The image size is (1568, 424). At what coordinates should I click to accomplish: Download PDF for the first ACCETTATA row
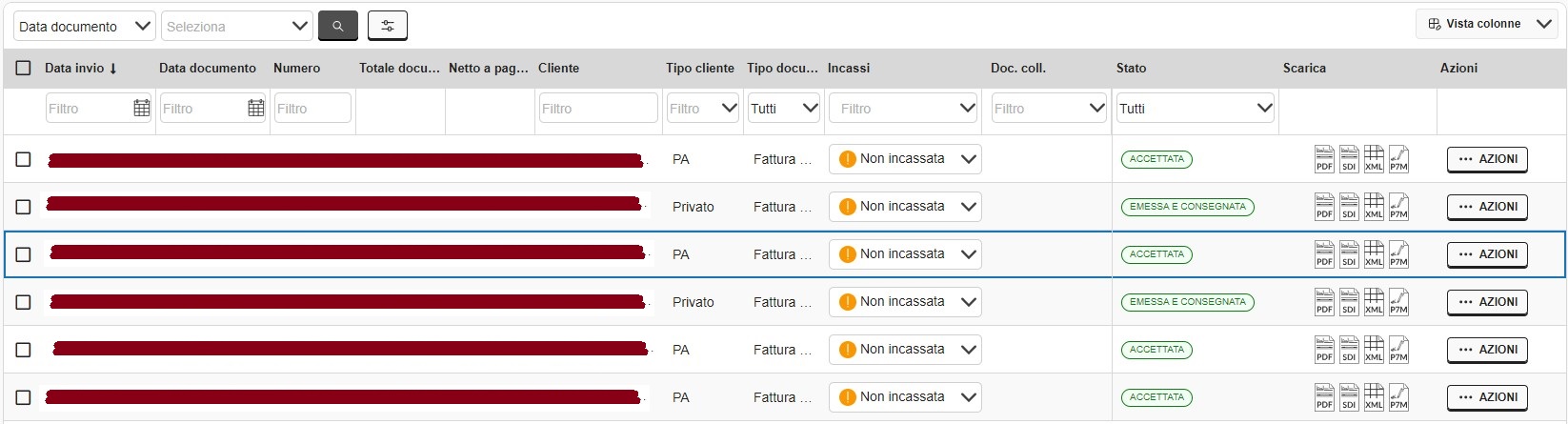point(1324,159)
